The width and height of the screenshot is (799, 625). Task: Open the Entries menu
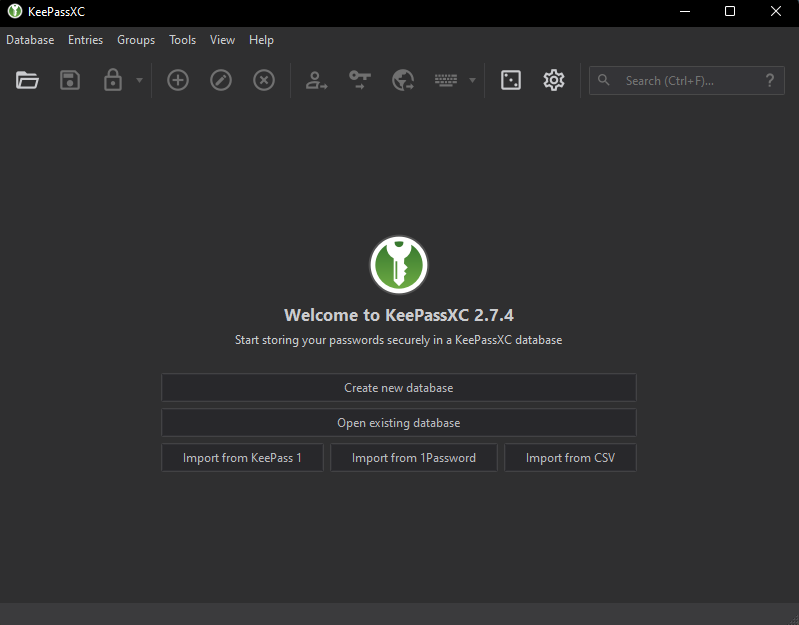86,40
